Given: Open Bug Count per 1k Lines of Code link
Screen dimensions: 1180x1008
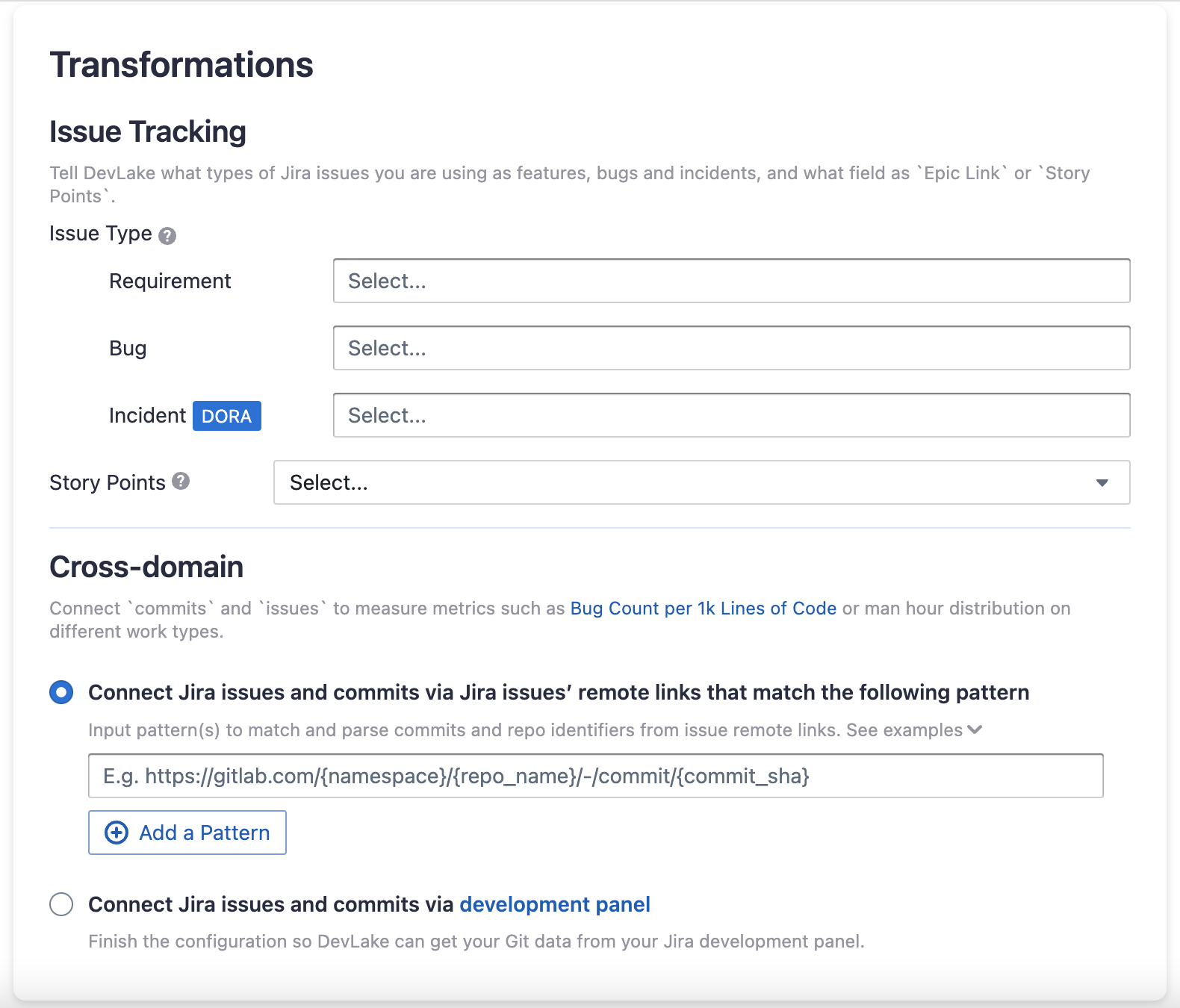Looking at the screenshot, I should 703,609.
